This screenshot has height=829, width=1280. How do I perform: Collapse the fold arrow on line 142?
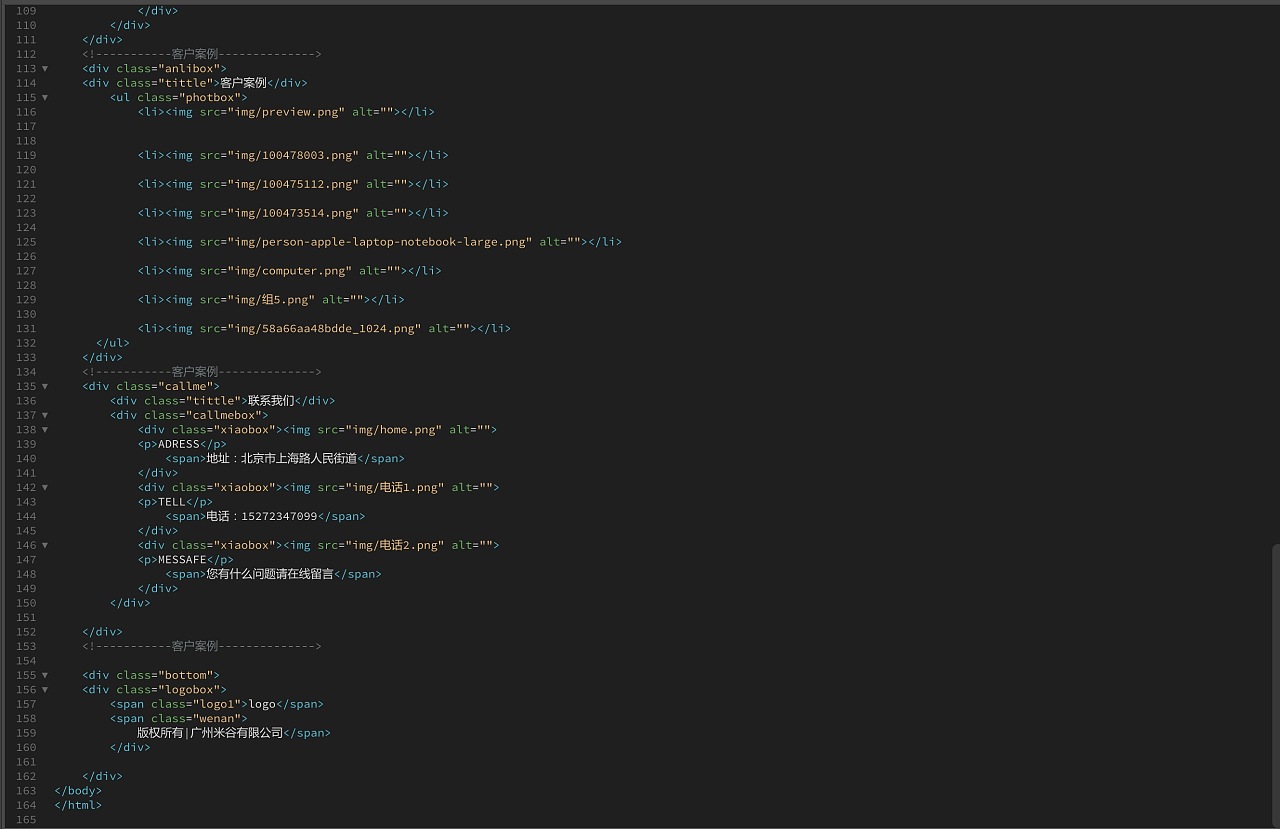[x=45, y=488]
